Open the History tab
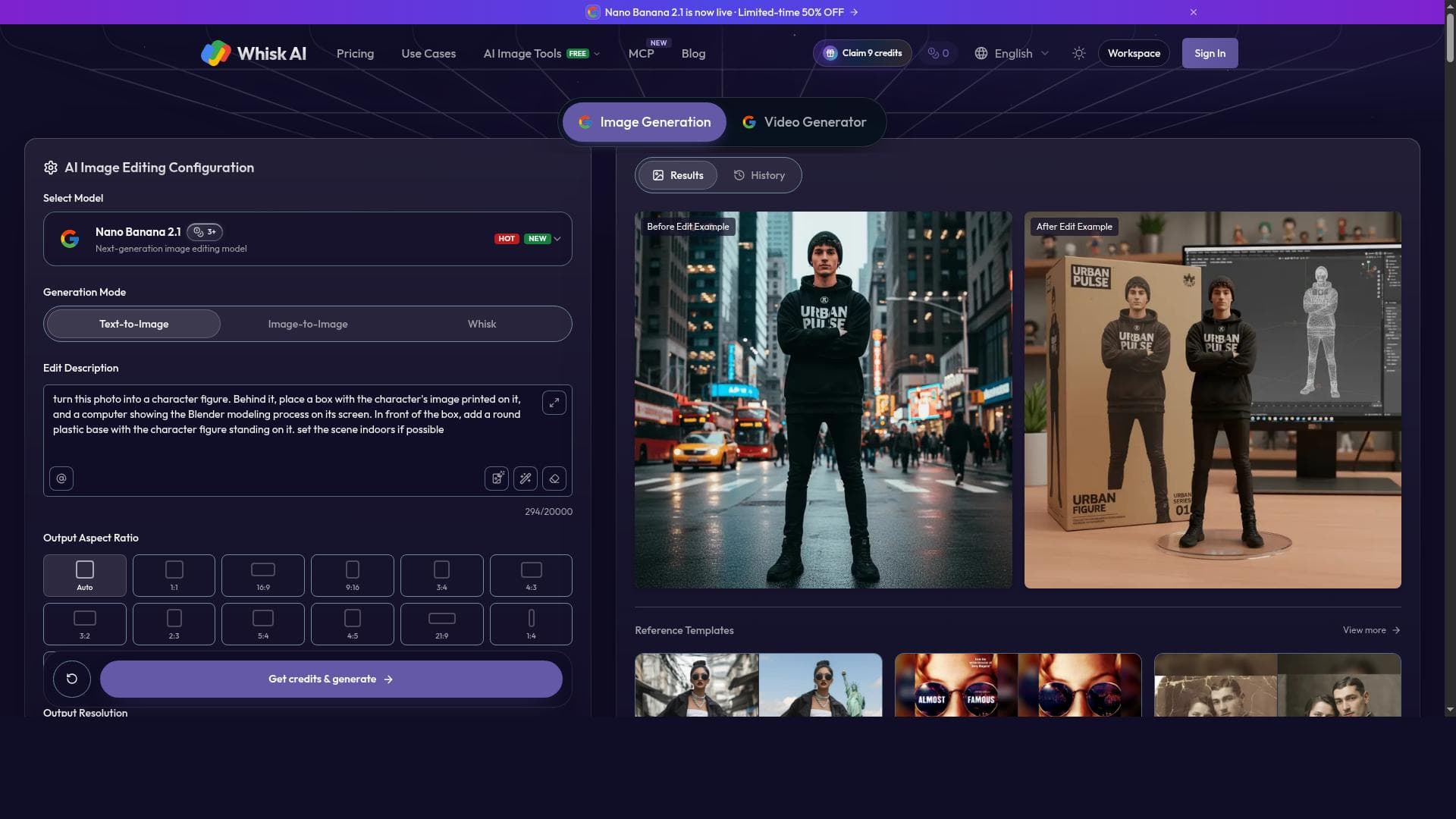This screenshot has width=1456, height=819. coord(759,175)
